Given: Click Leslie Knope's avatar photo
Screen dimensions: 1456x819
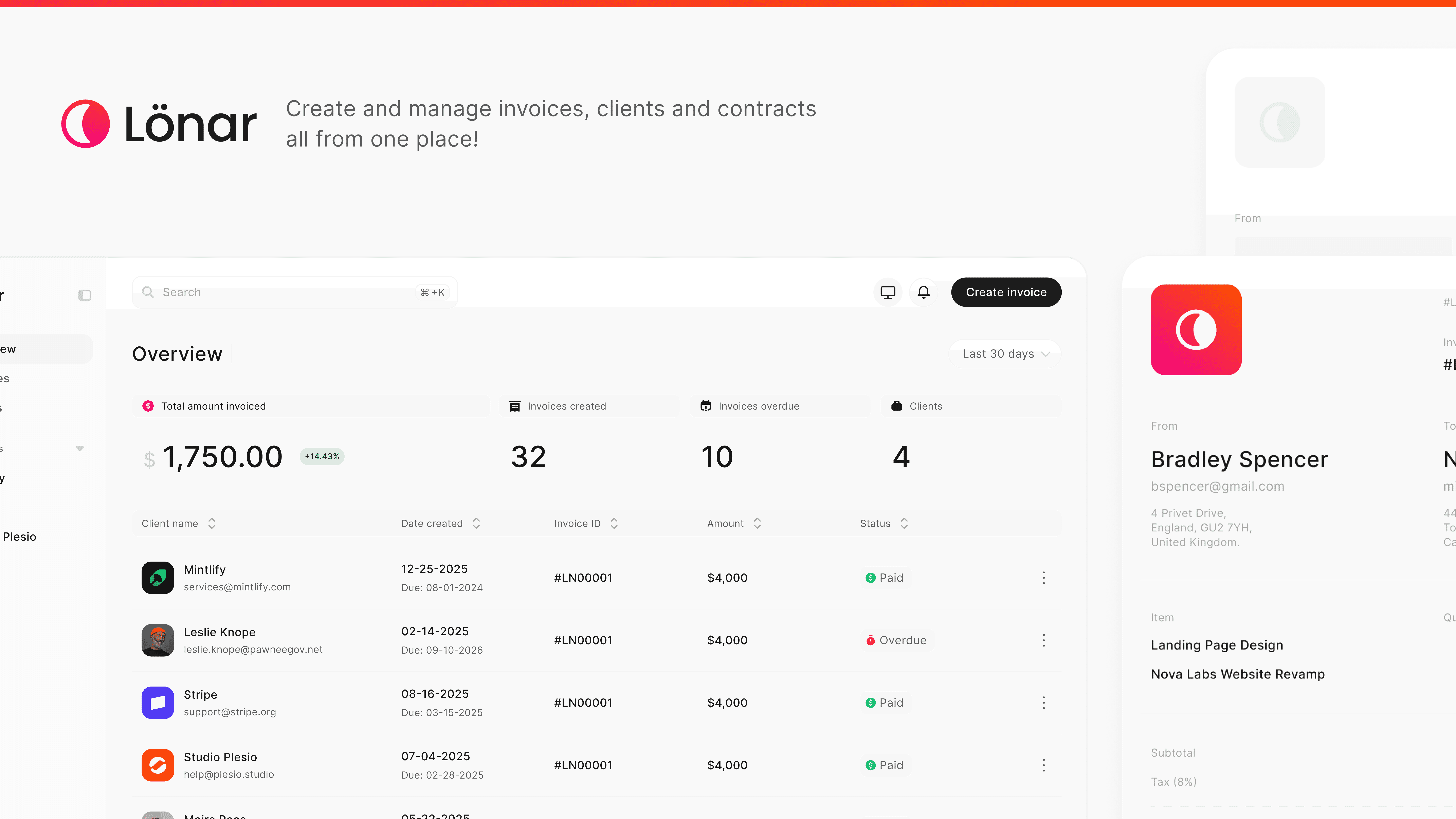Looking at the screenshot, I should 158,640.
